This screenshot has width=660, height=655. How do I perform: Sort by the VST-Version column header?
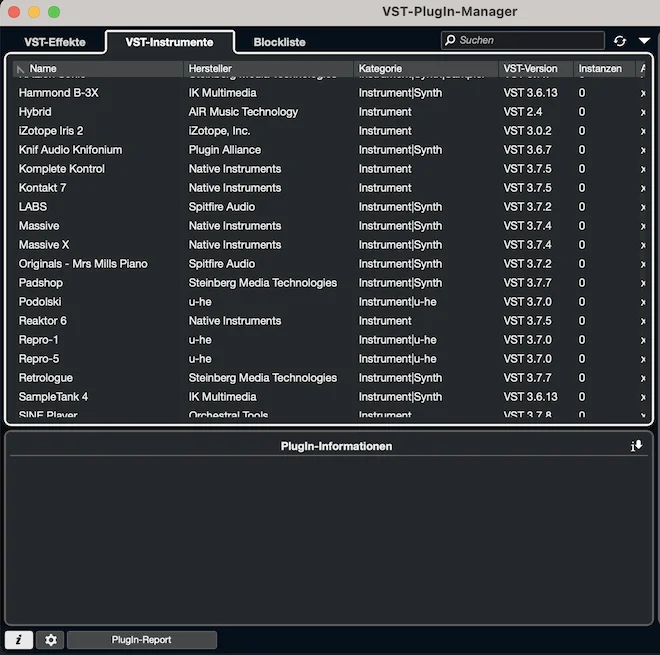536,69
